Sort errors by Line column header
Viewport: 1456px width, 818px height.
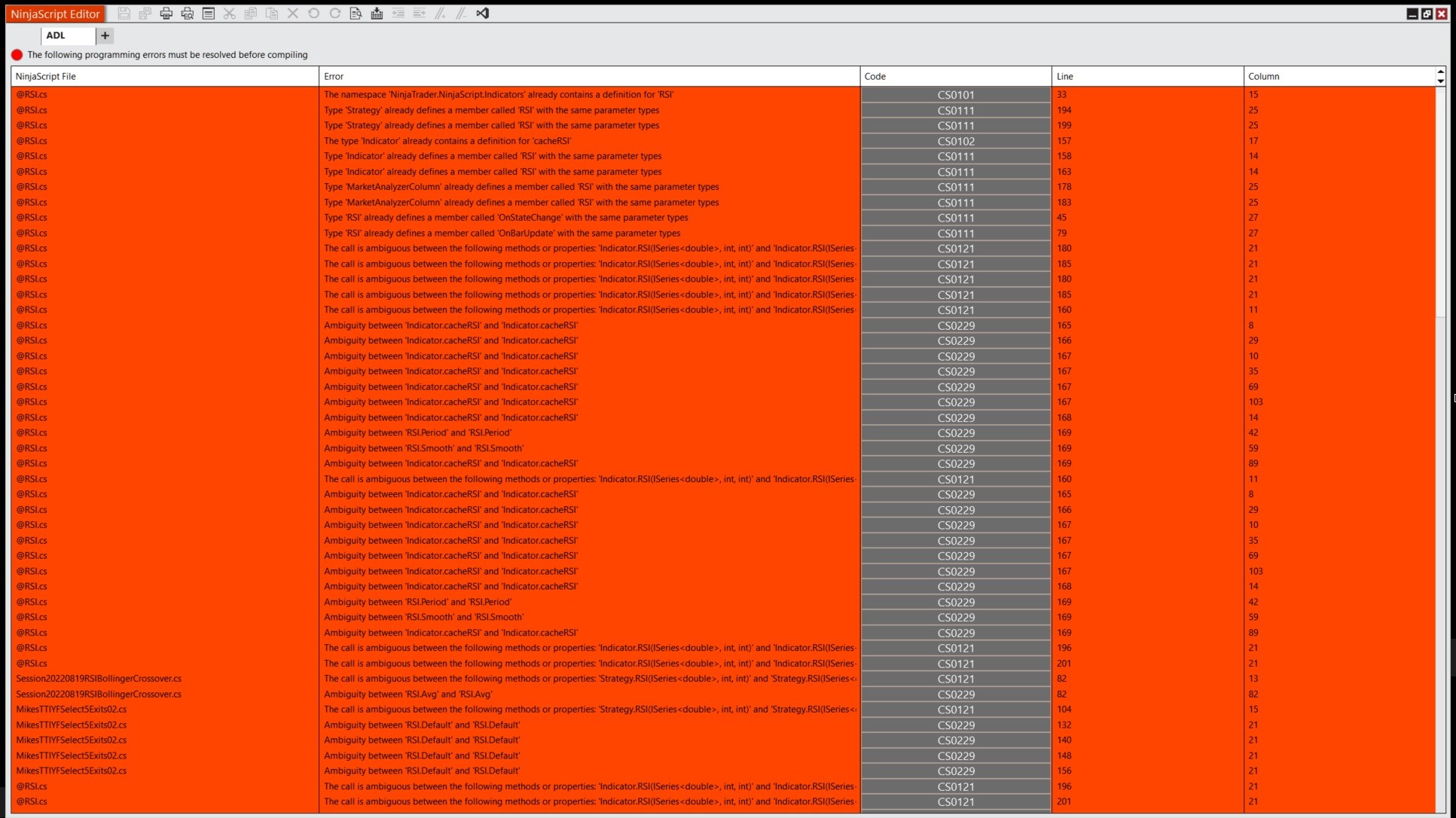[x=1146, y=76]
